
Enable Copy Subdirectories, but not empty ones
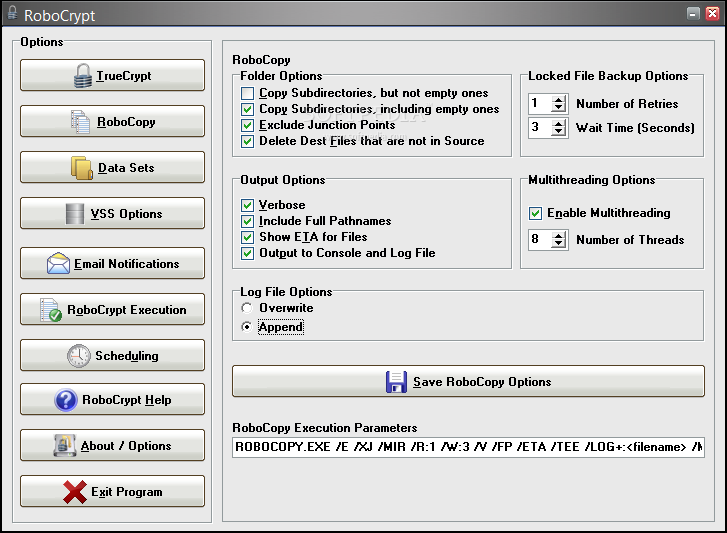248,93
